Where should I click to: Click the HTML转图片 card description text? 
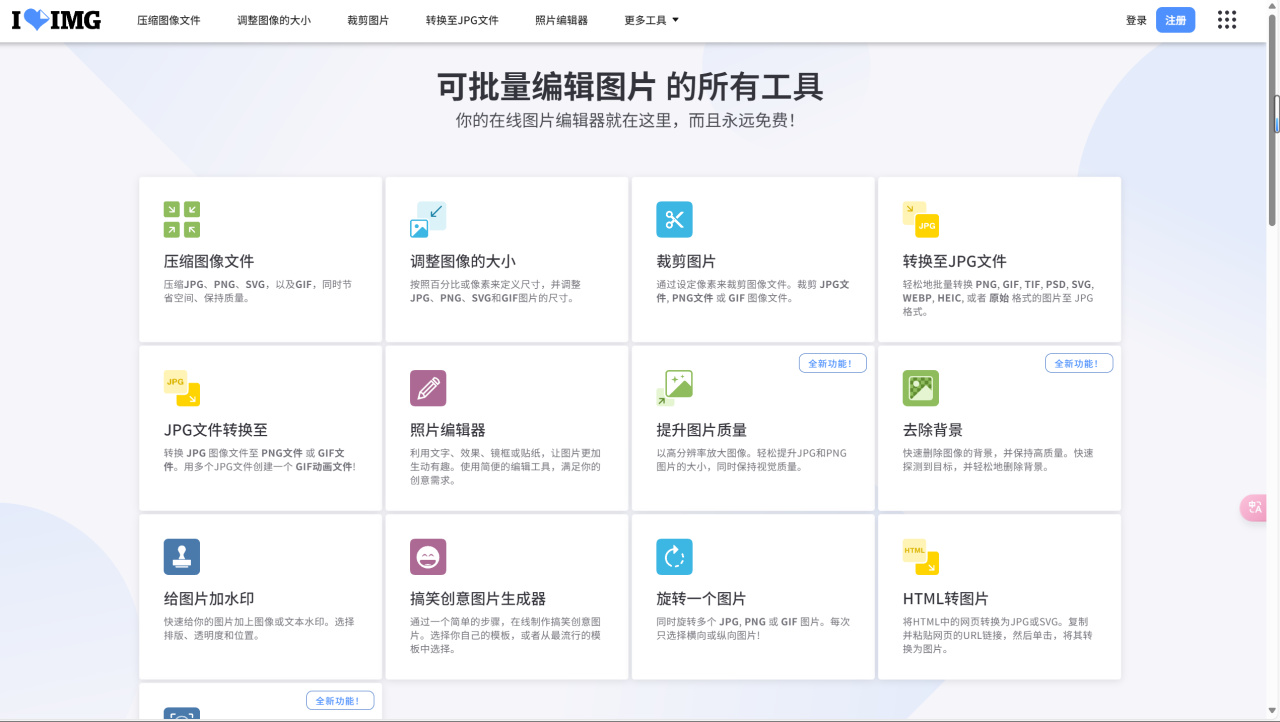(998, 636)
